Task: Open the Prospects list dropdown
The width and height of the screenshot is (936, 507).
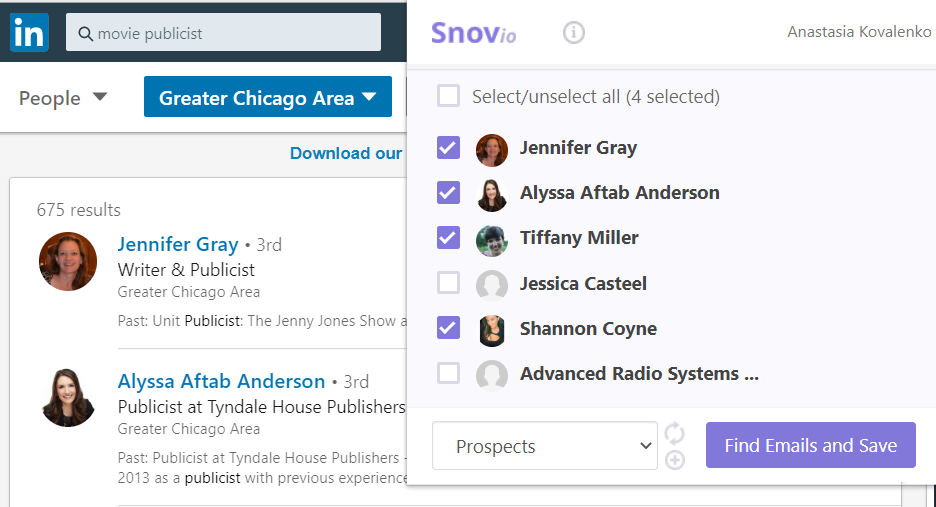Action: coord(544,446)
